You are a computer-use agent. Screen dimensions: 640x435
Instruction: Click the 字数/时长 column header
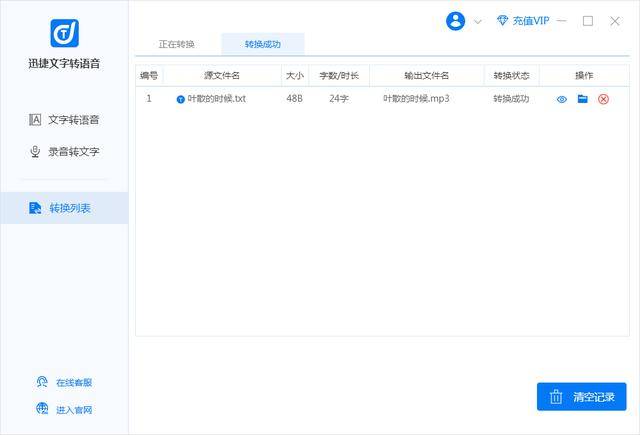pyautogui.click(x=339, y=75)
